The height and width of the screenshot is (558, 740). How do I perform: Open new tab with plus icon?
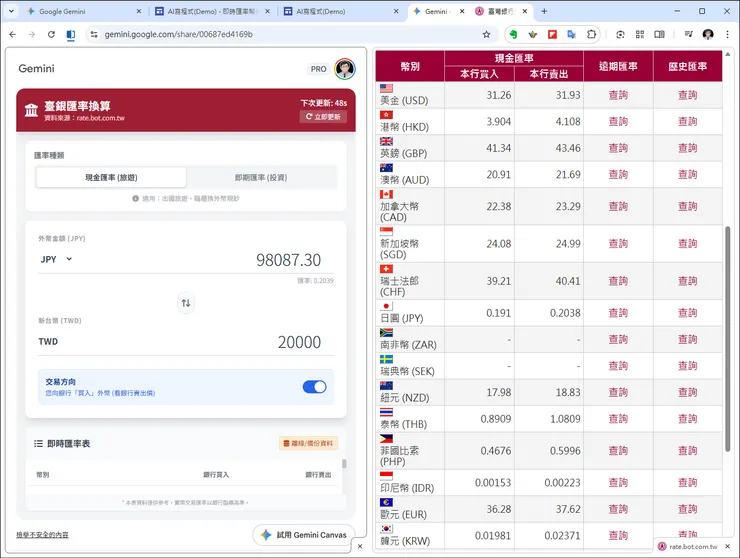(x=544, y=11)
